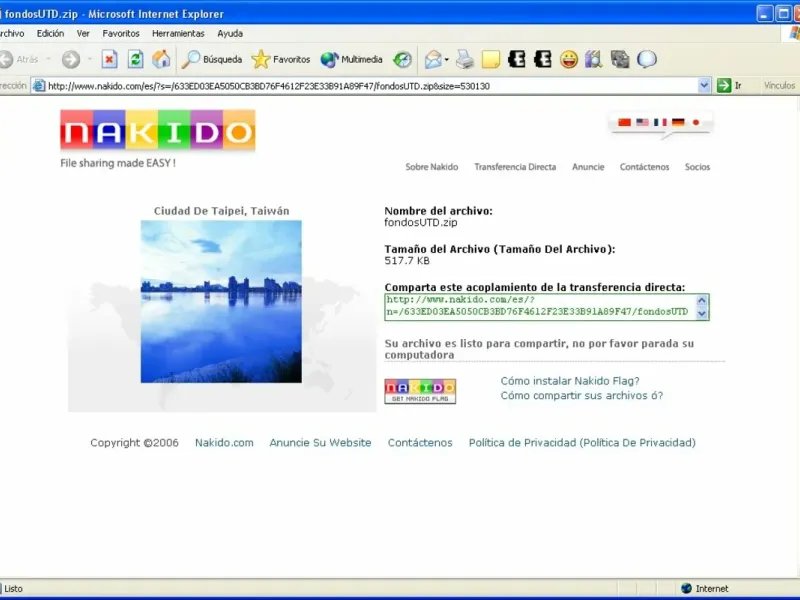Image resolution: width=800 pixels, height=600 pixels.
Task: Open the Nakido.com footer link
Action: coord(224,443)
